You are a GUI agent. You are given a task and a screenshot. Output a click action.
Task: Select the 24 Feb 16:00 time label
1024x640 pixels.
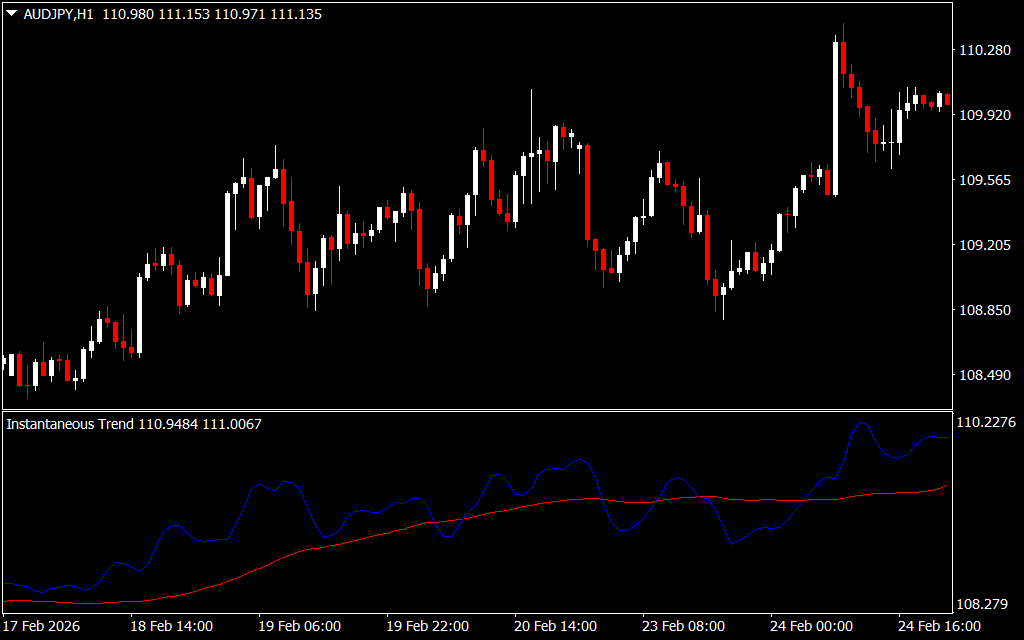pyautogui.click(x=939, y=626)
